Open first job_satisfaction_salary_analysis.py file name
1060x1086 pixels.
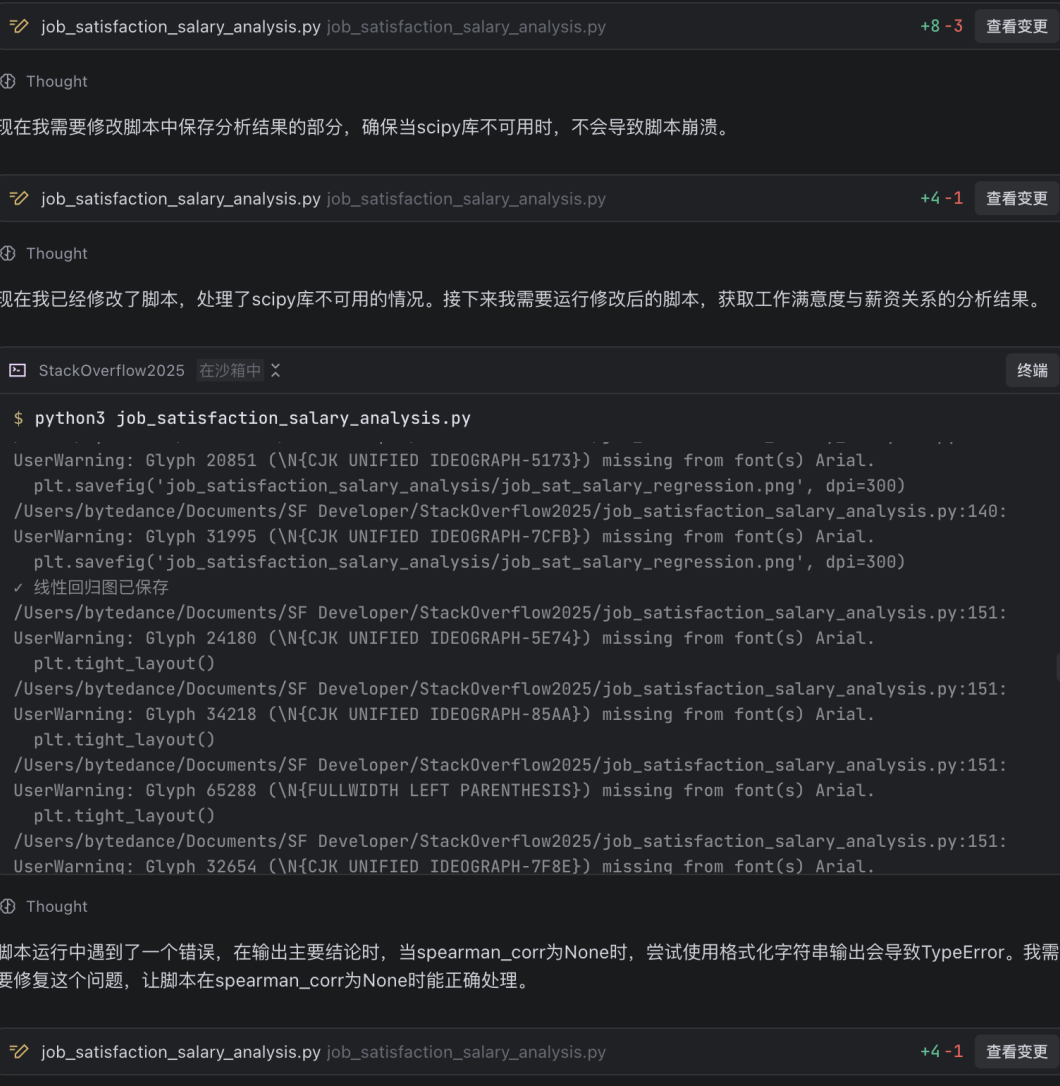click(181, 26)
